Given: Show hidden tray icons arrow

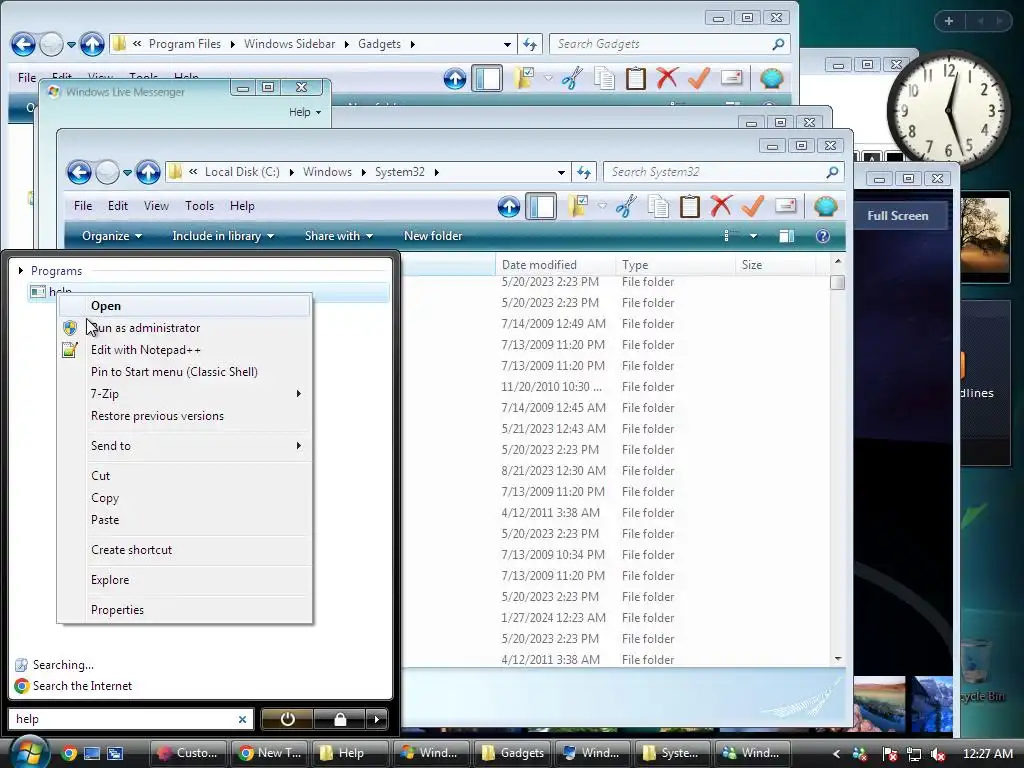Looking at the screenshot, I should coord(836,754).
